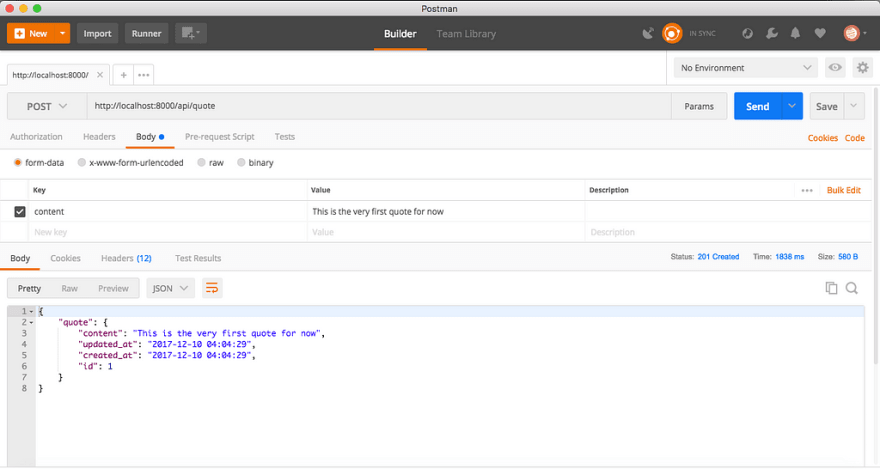The height and width of the screenshot is (469, 880).
Task: Open the No Environment dropdown
Action: point(746,68)
